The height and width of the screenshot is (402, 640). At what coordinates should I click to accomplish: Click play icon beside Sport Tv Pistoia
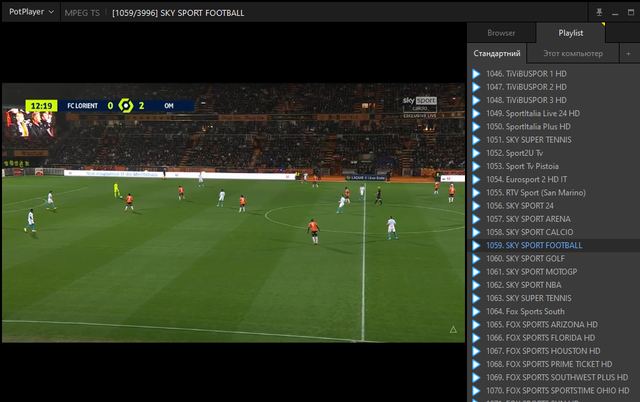tap(476, 166)
